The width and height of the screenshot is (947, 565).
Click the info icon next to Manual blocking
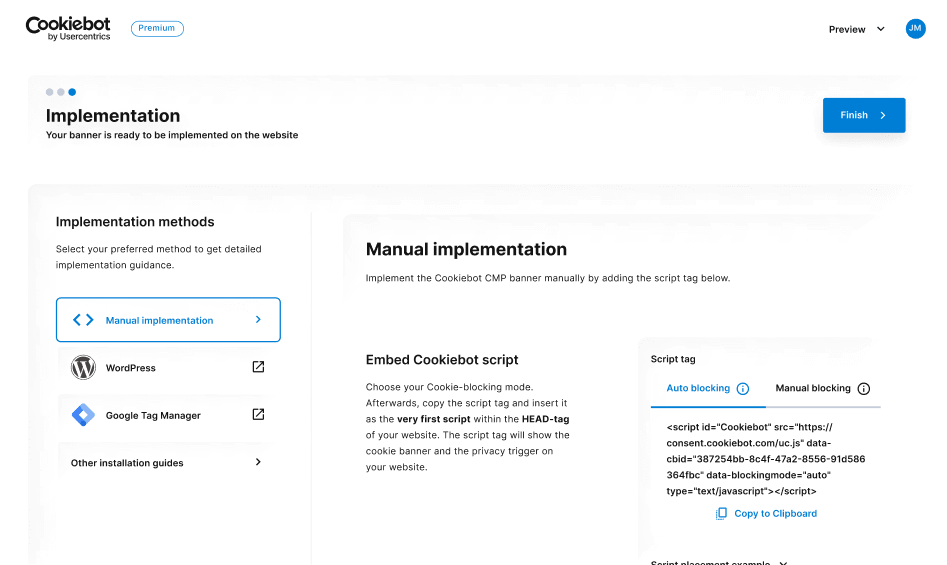[864, 389]
